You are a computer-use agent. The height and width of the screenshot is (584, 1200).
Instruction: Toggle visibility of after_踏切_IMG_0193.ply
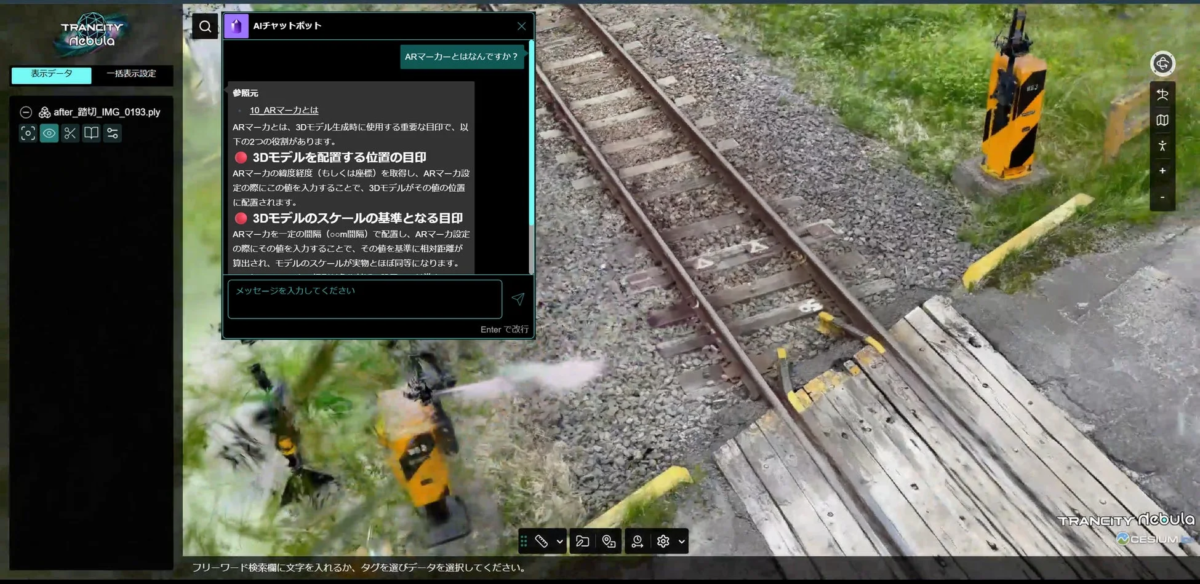tap(49, 133)
